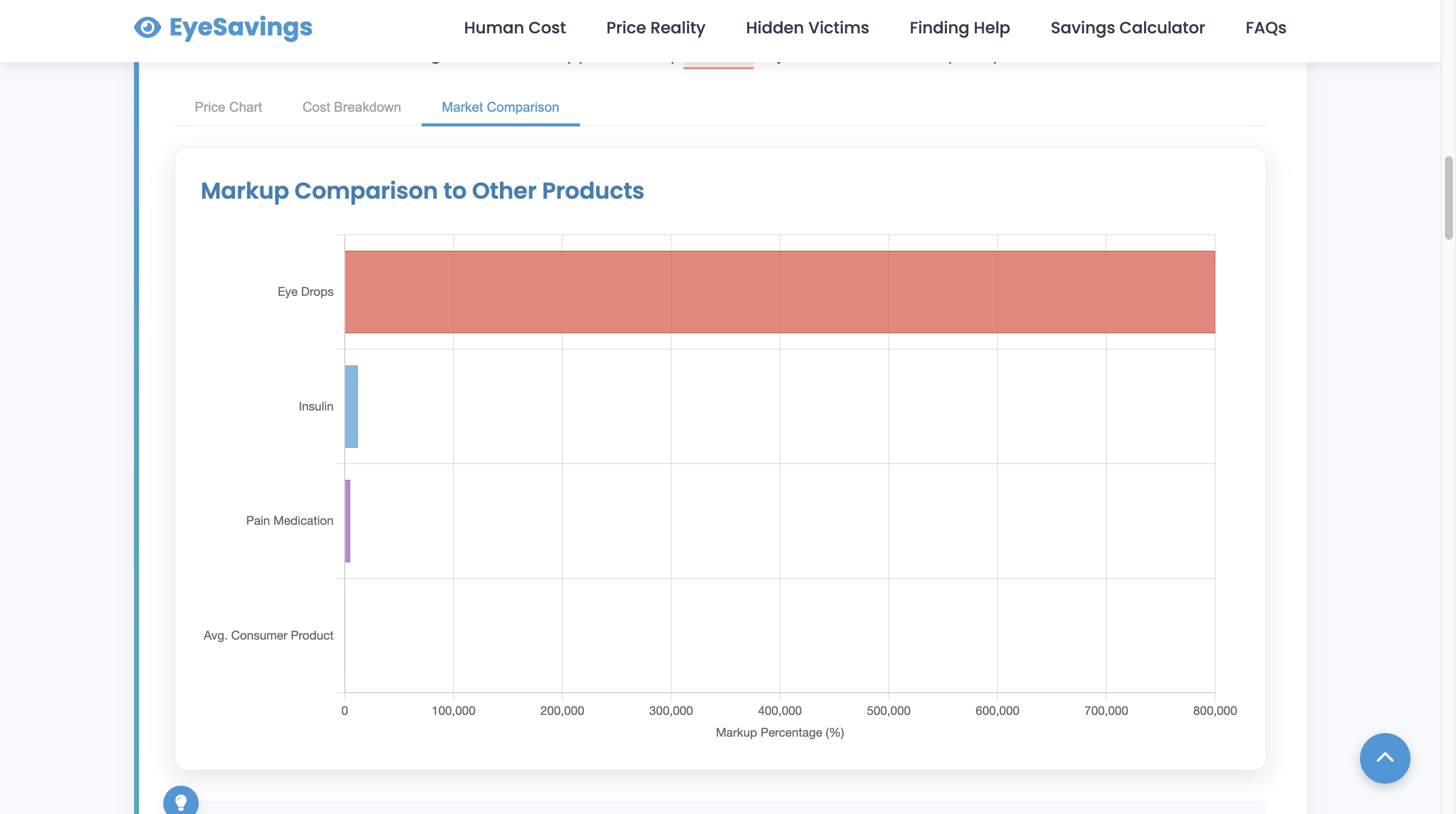1456x814 pixels.
Task: Switch to the Cost Breakdown tab
Action: pos(351,107)
